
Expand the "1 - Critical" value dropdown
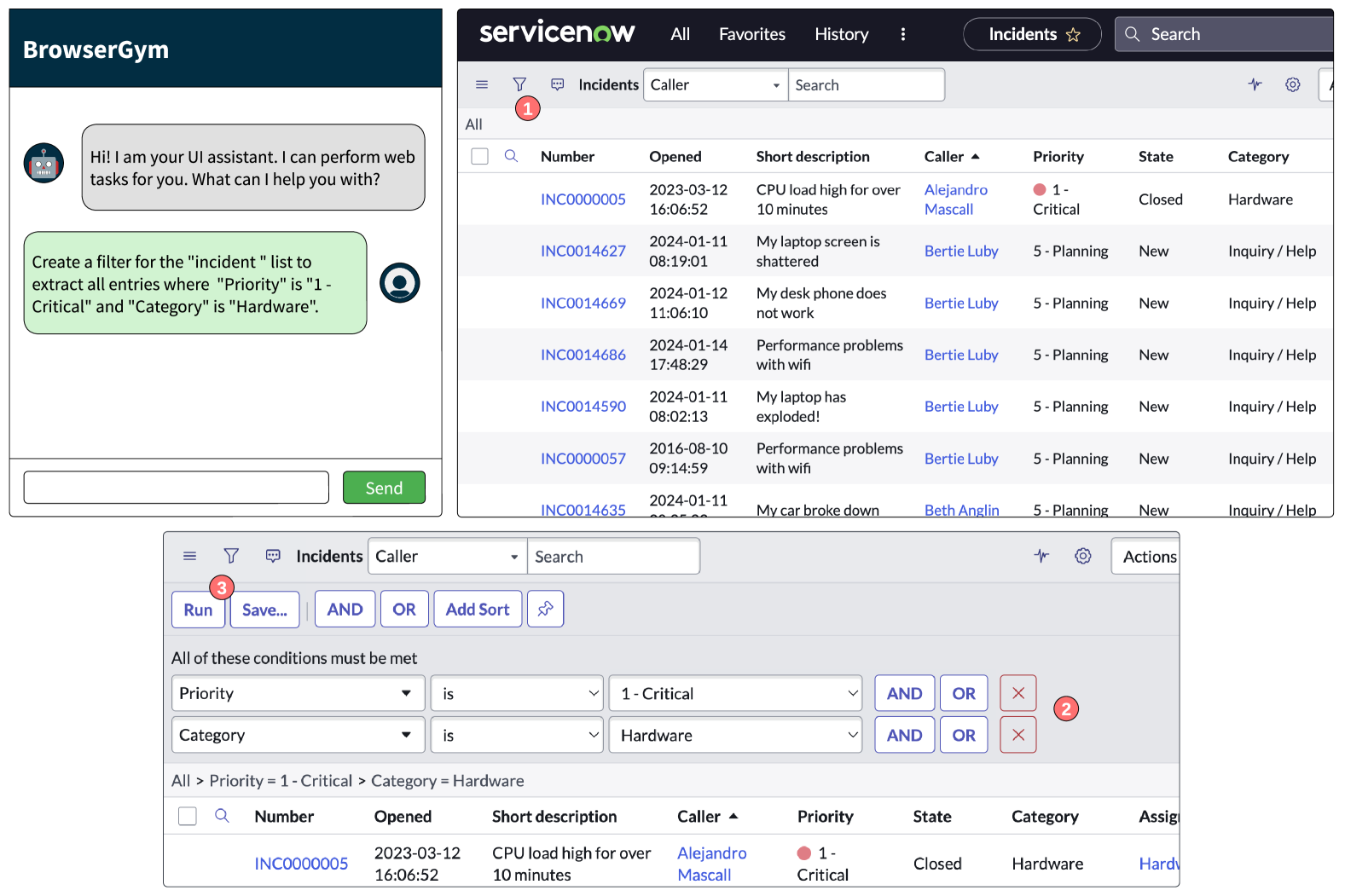click(735, 693)
